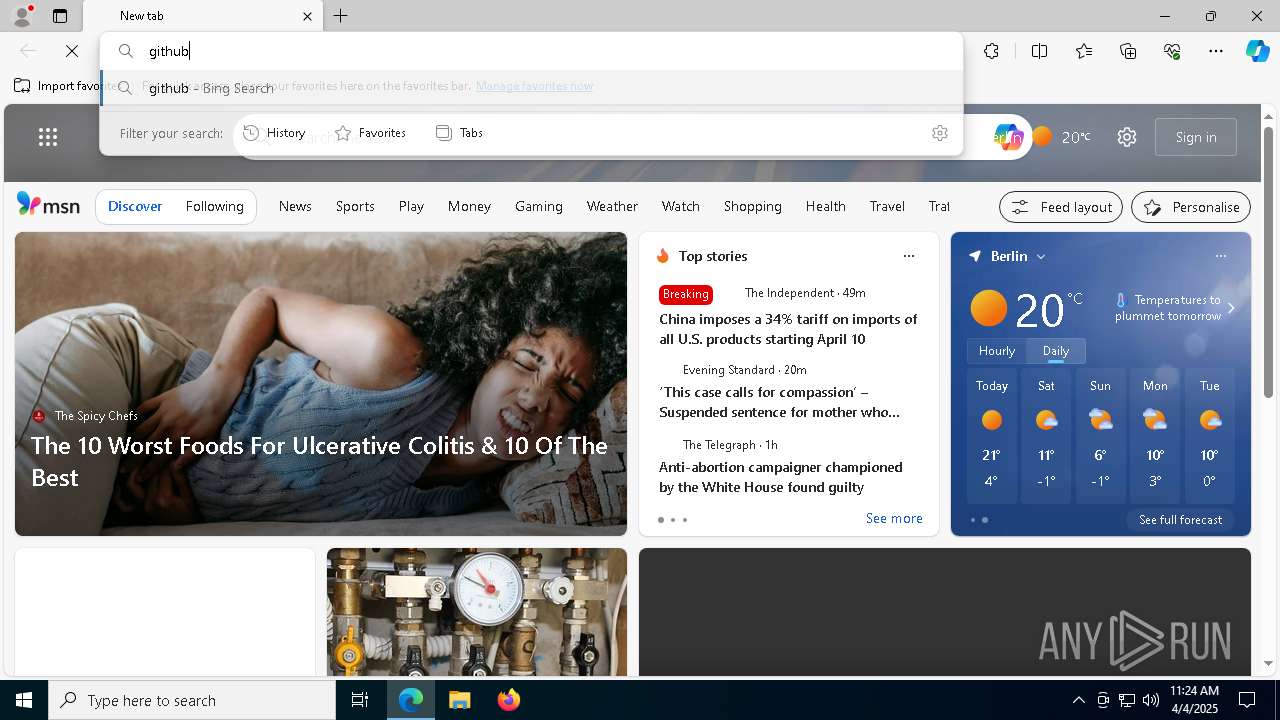Viewport: 1280px width, 720px height.
Task: Open the pressure gauge pipes article thumbnail
Action: pyautogui.click(x=477, y=611)
